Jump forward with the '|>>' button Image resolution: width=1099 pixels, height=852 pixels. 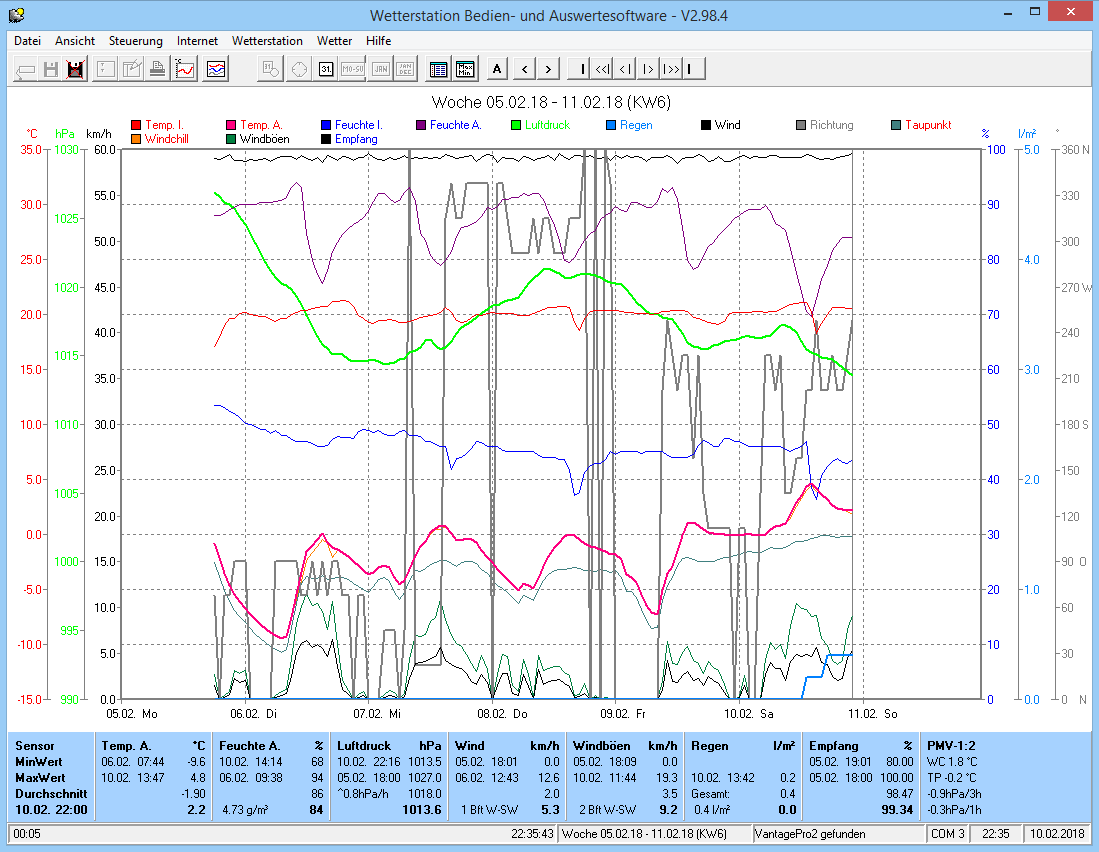pyautogui.click(x=671, y=69)
